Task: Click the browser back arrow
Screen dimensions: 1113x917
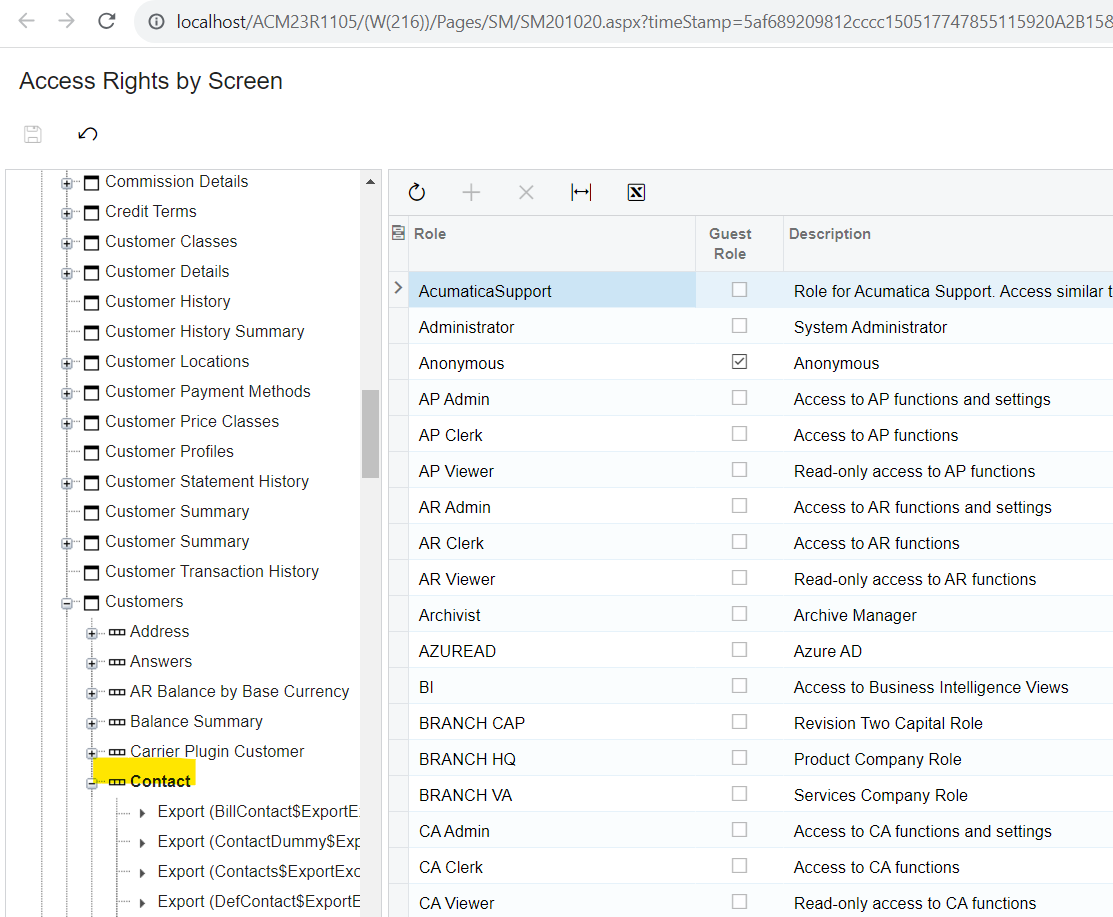Action: click(x=26, y=21)
